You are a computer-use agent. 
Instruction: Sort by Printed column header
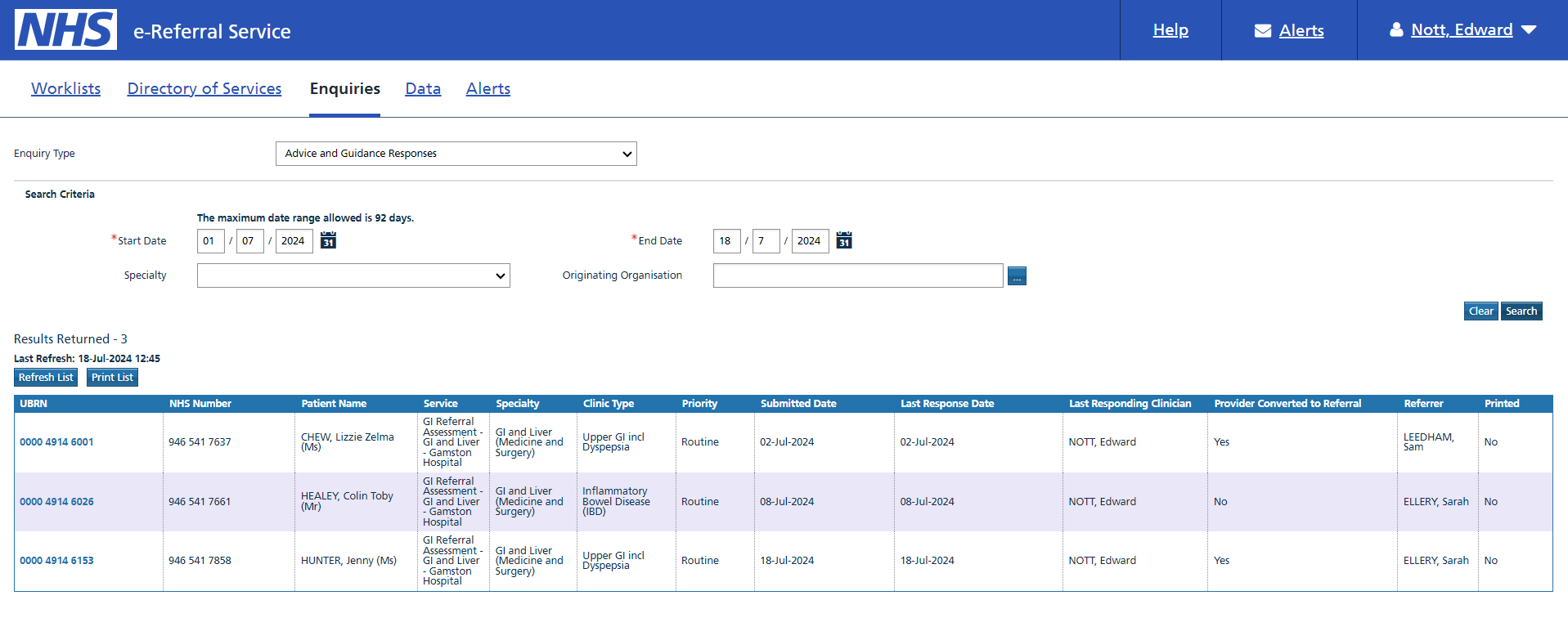click(x=1502, y=404)
